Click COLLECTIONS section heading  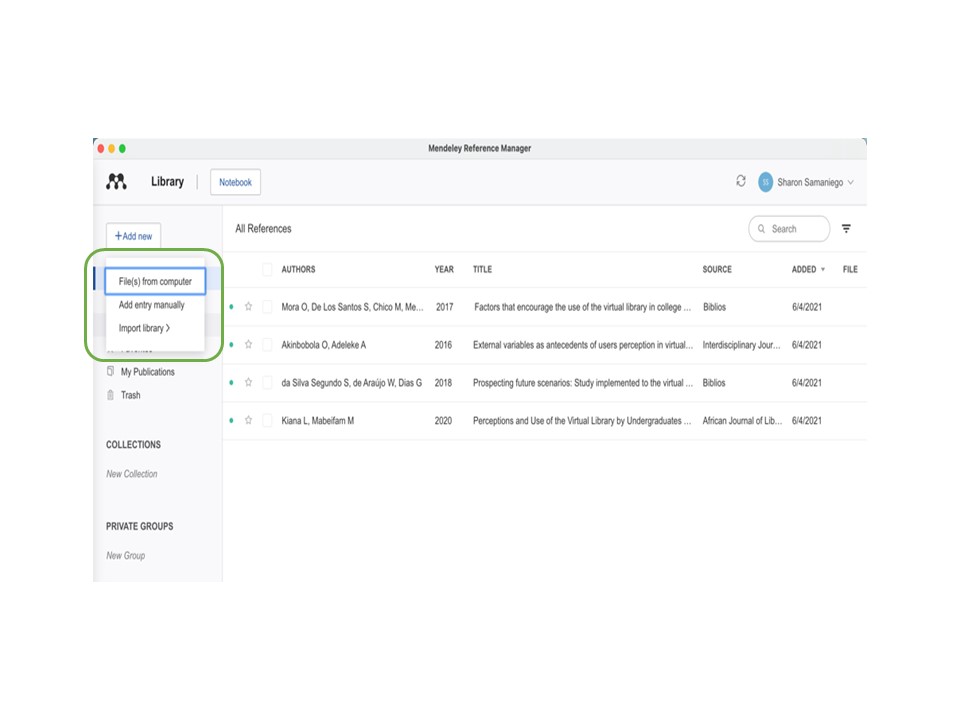click(x=133, y=444)
